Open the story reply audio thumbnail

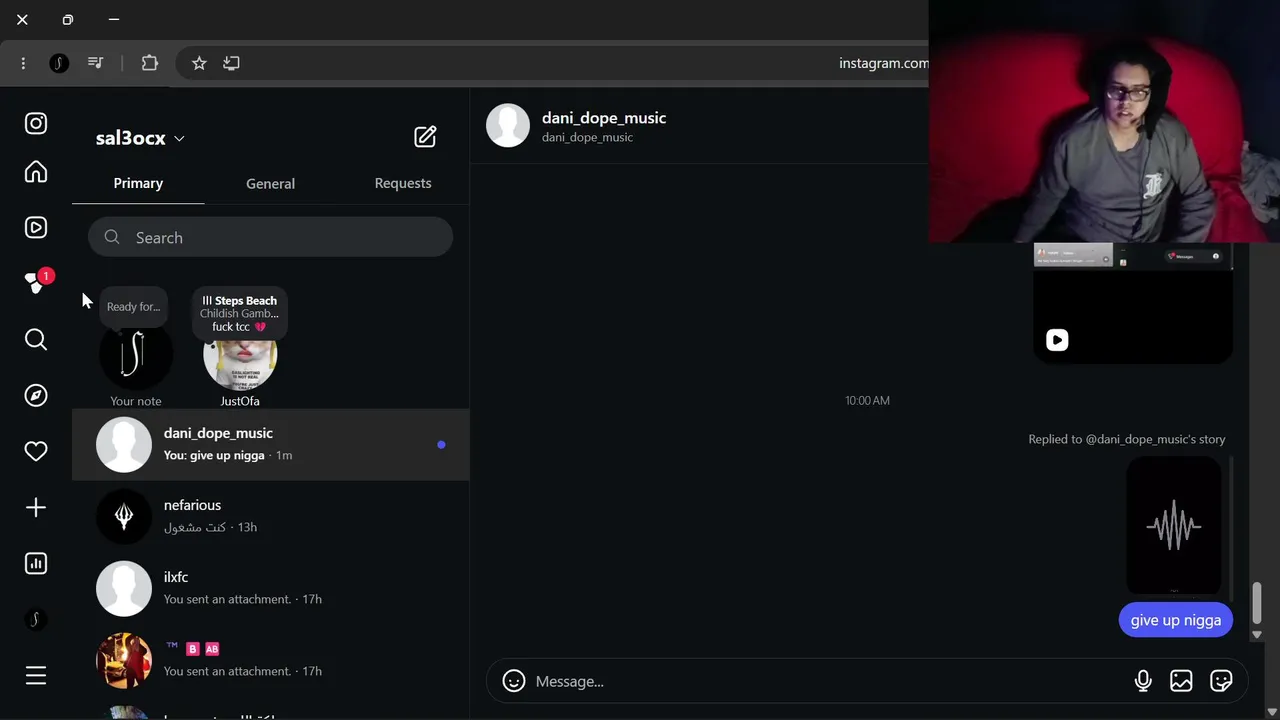tap(1174, 526)
